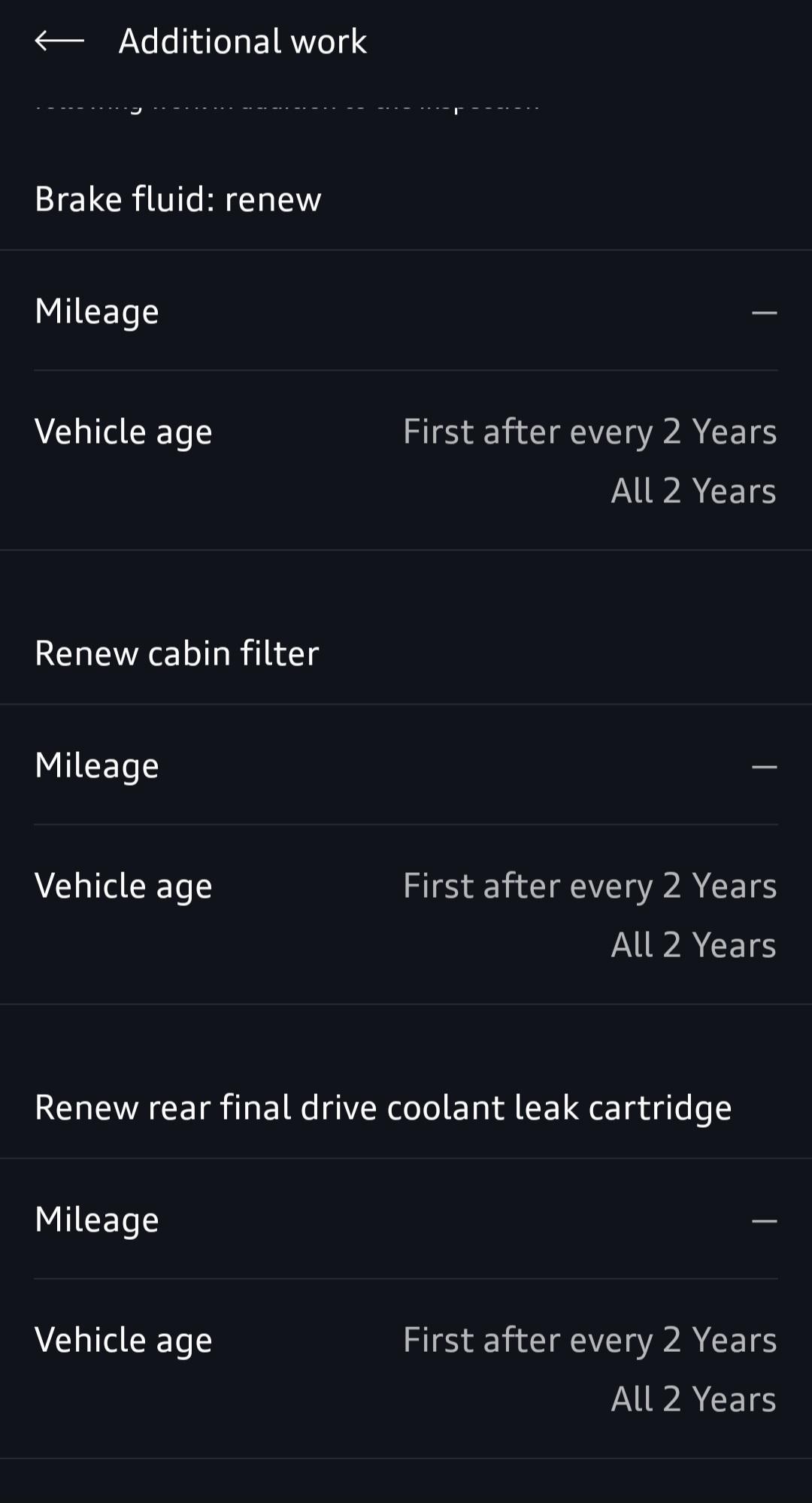Click 'All 2 Years' under Brake fluid
The width and height of the screenshot is (812, 1503).
(694, 491)
